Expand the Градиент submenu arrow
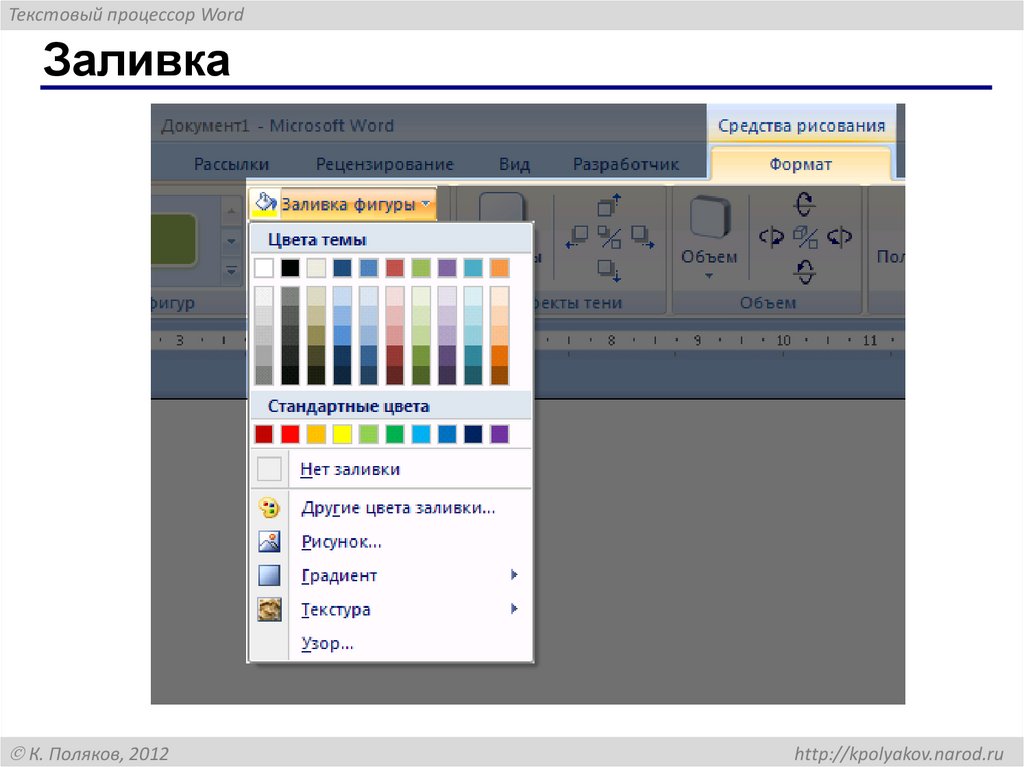The image size is (1024, 767). 514,575
